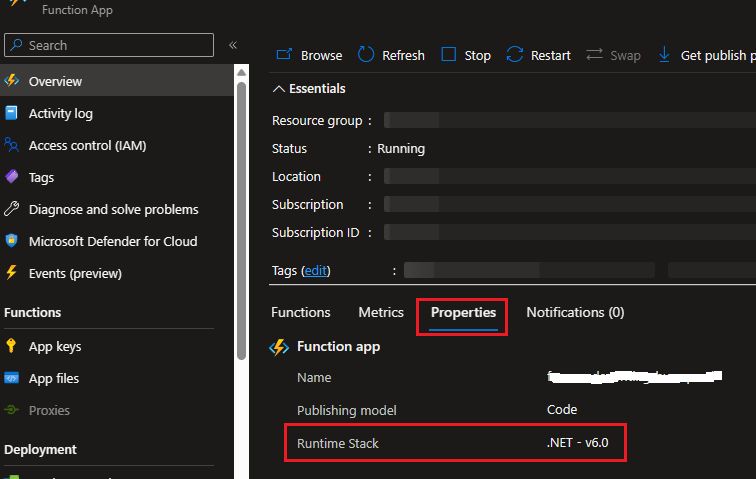Screen dimensions: 756x479
Task: Open the Notifications (0) tab
Action: tap(575, 313)
